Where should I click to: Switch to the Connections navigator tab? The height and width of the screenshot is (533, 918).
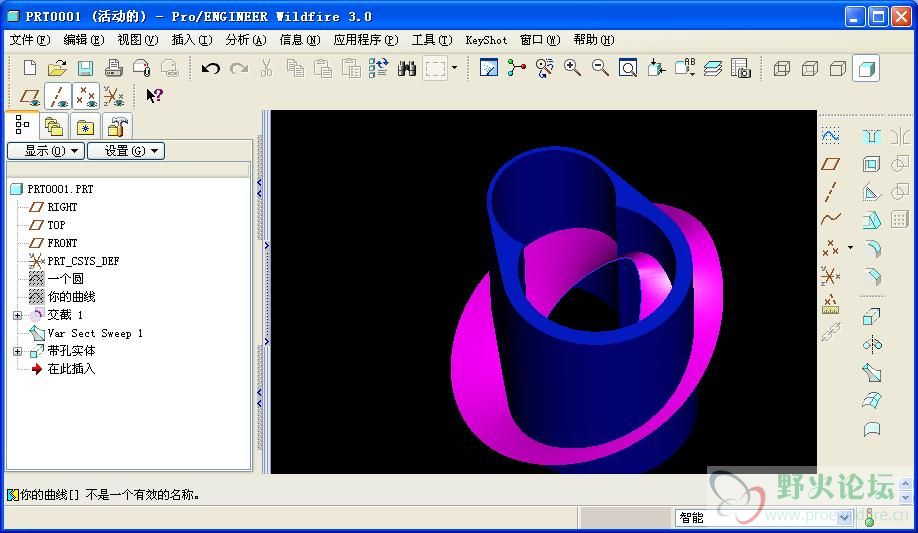coord(117,127)
